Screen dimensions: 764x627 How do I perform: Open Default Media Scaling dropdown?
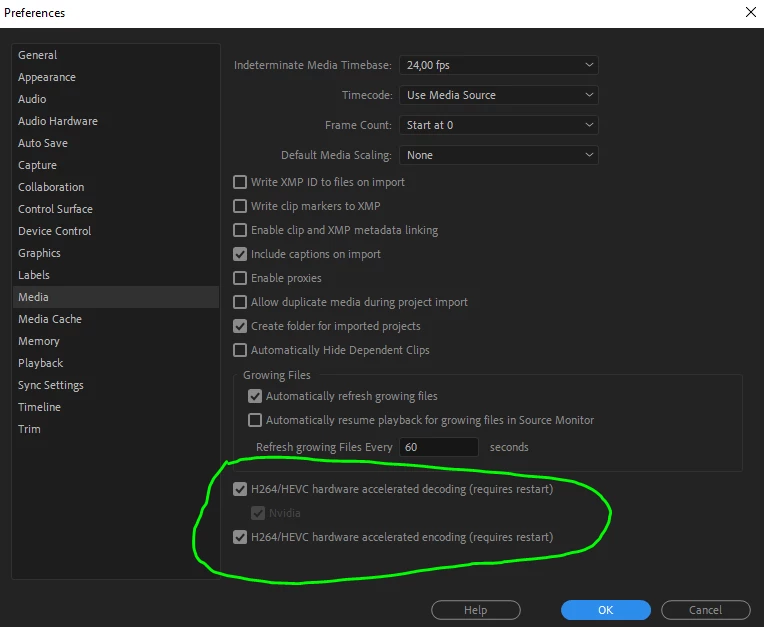498,155
